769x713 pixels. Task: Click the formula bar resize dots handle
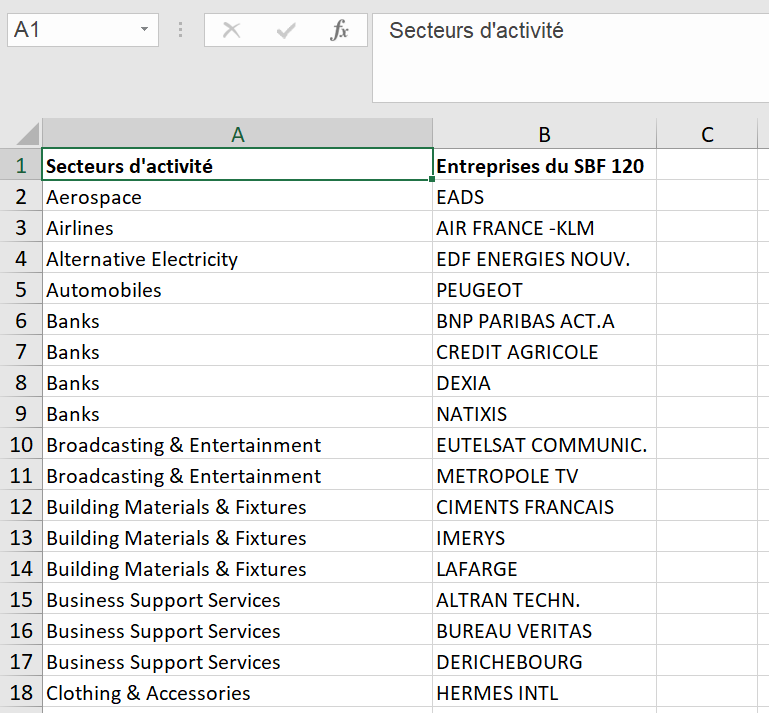tap(181, 31)
